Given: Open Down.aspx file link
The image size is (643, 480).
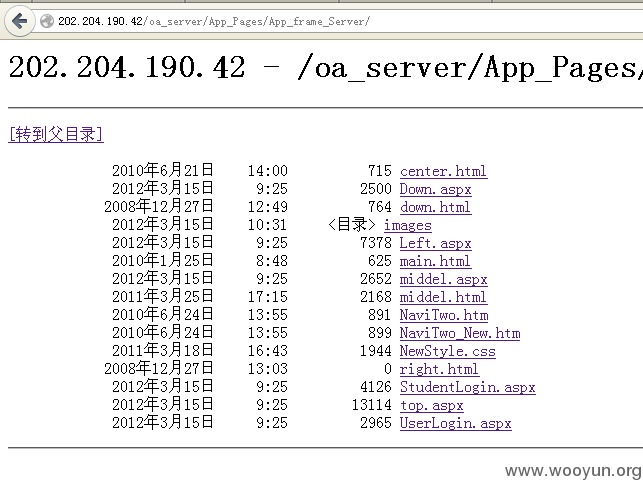Looking at the screenshot, I should (x=436, y=189).
